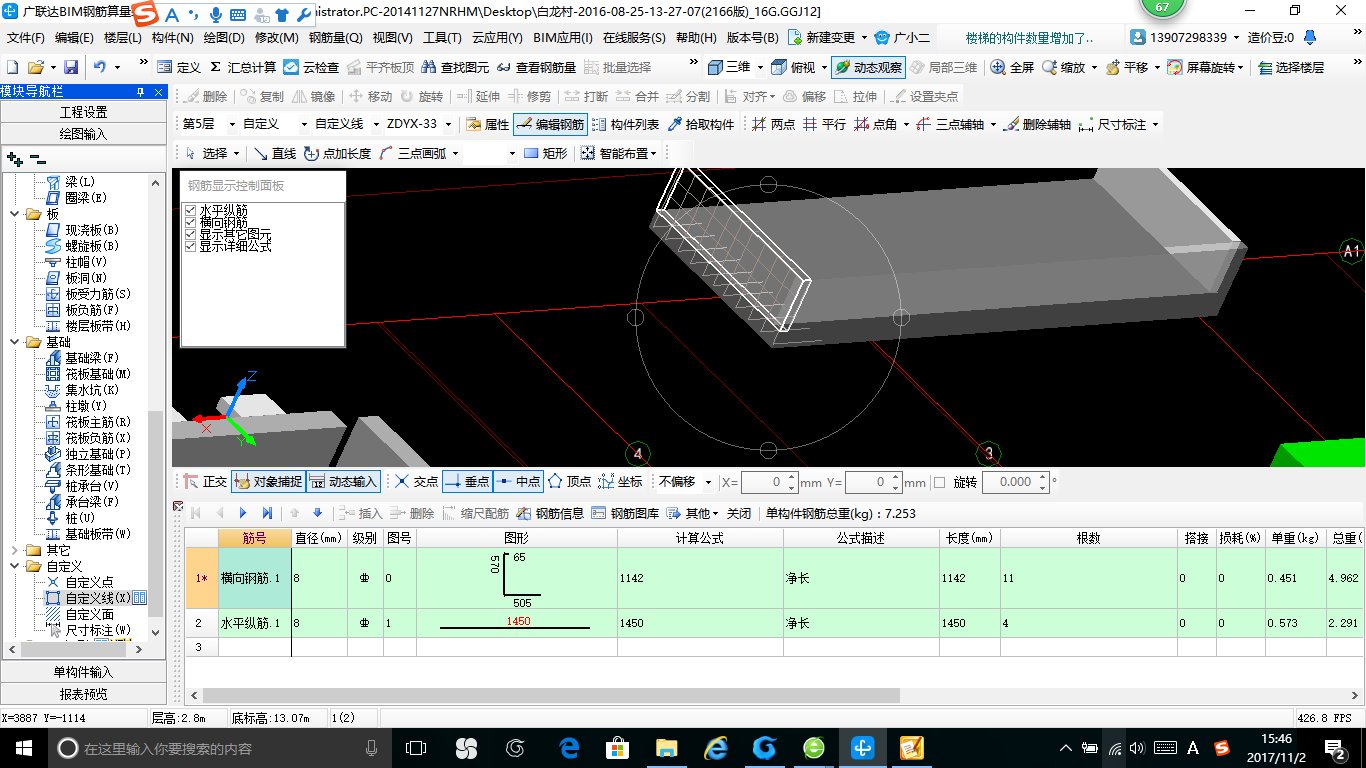
Task: Toggle 垂点 perpendicular snap
Action: pyautogui.click(x=466, y=482)
